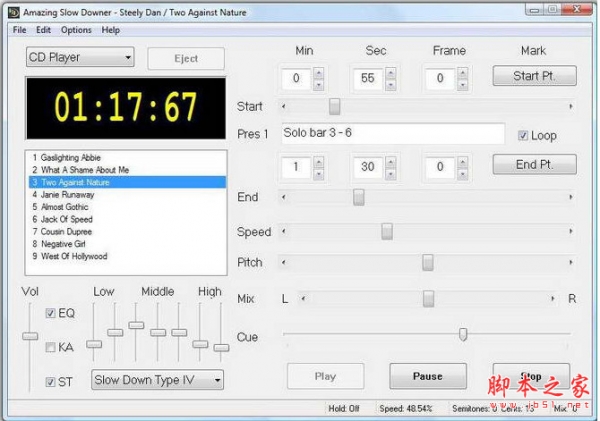The image size is (600, 421).
Task: Click the start Sec field showing 55
Action: pyautogui.click(x=368, y=78)
